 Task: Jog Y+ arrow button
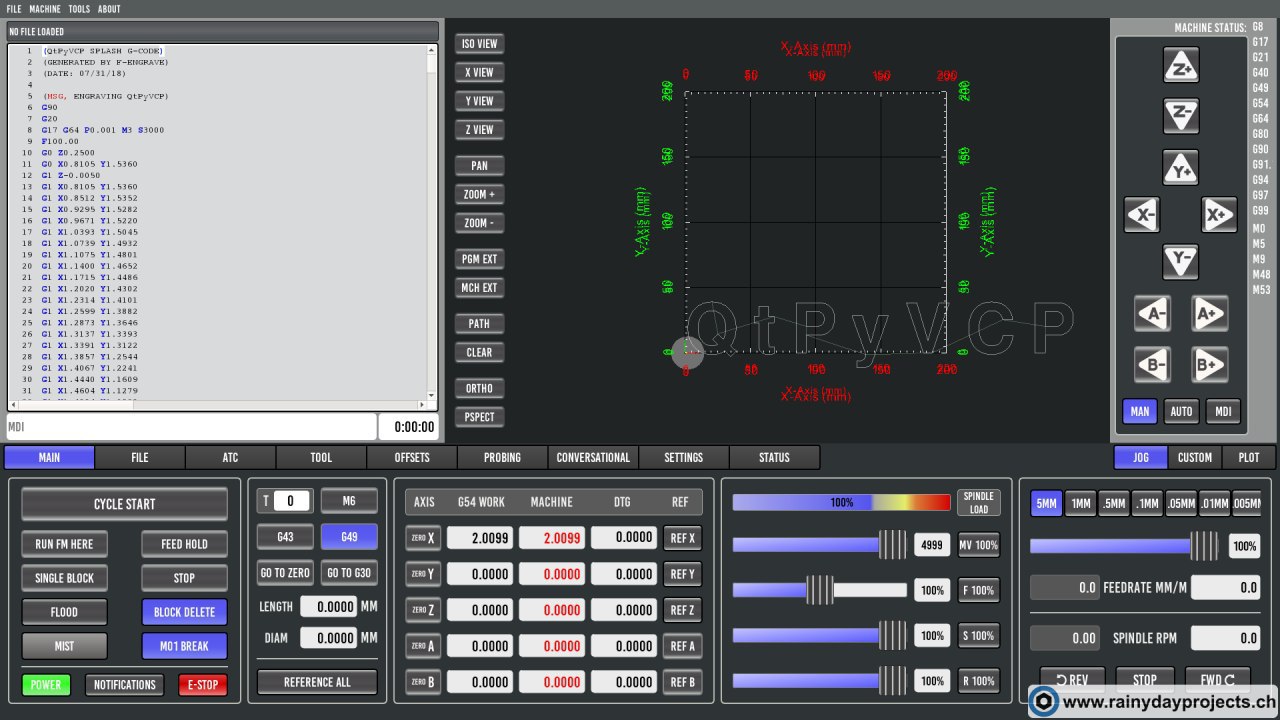tap(1181, 168)
